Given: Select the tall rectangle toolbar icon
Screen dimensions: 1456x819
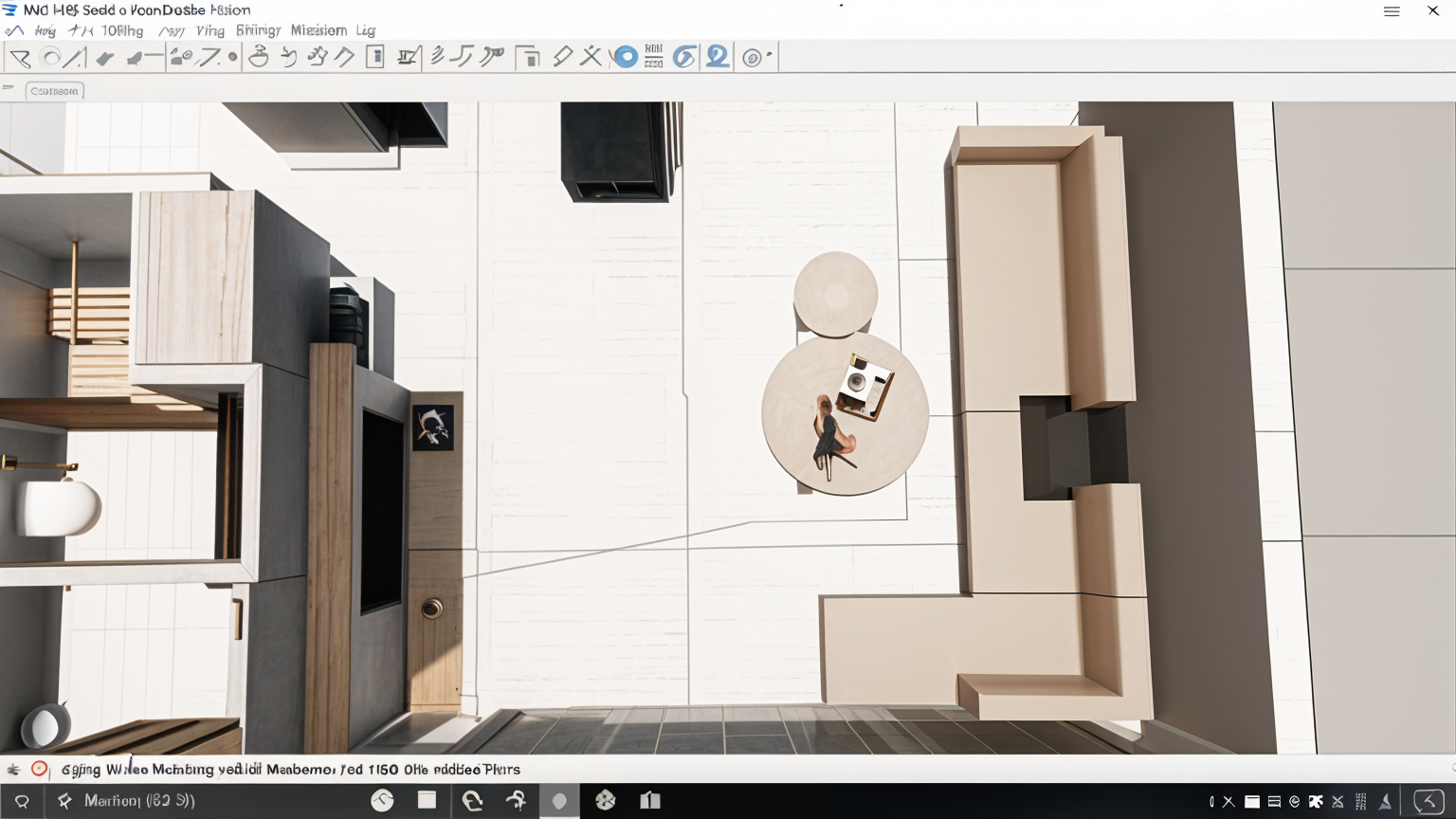Looking at the screenshot, I should click(x=375, y=58).
